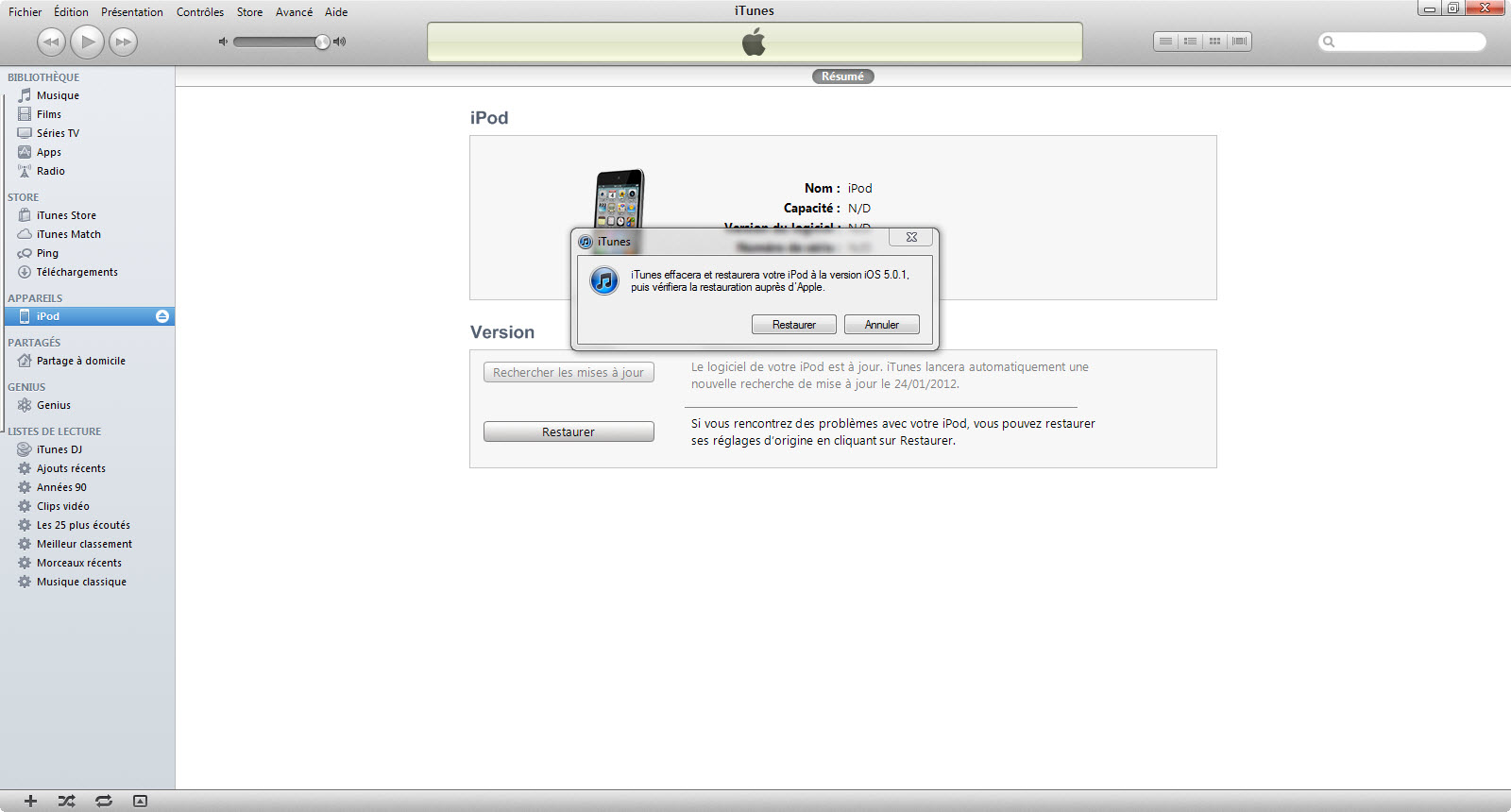
Task: Open Radio in the sidebar
Action: 50,171
